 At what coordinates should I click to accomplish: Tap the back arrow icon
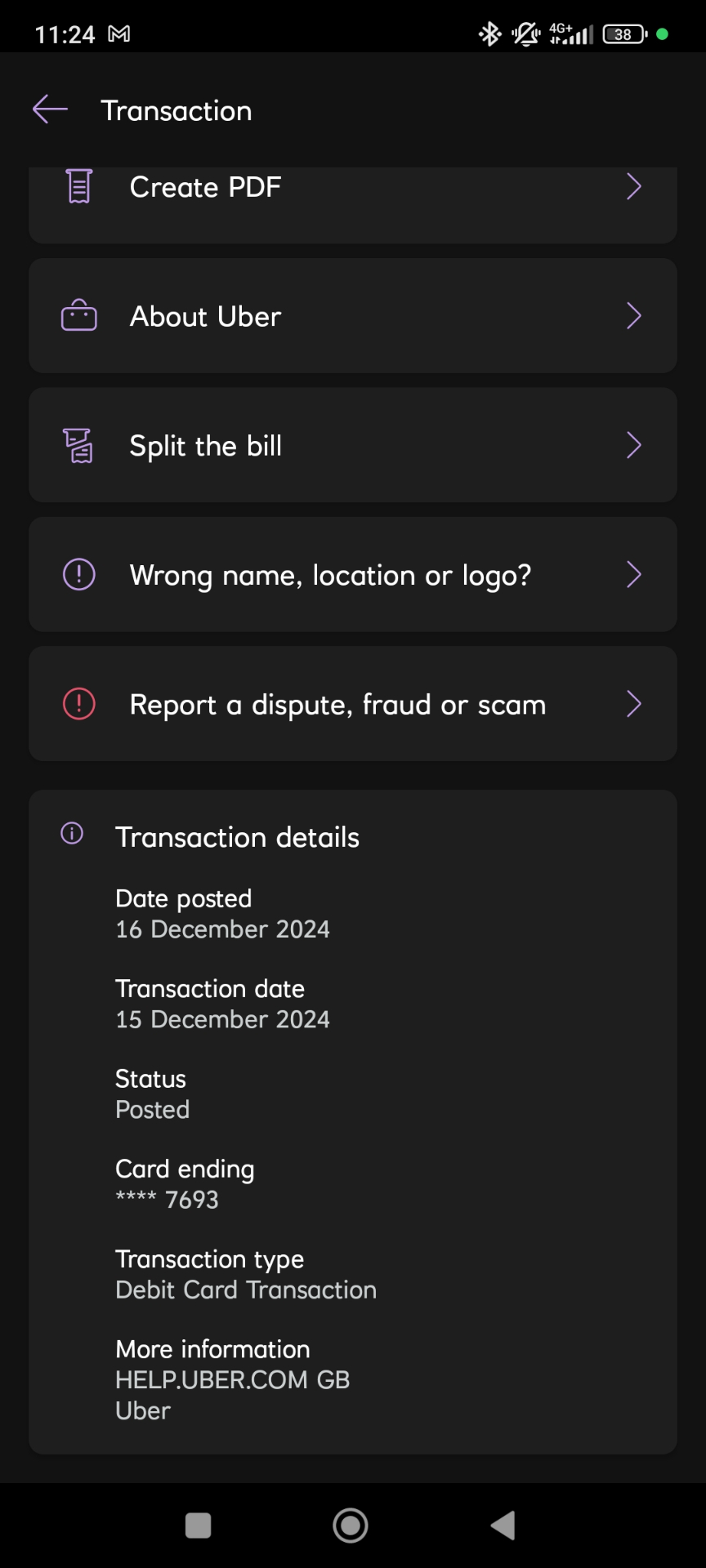50,109
